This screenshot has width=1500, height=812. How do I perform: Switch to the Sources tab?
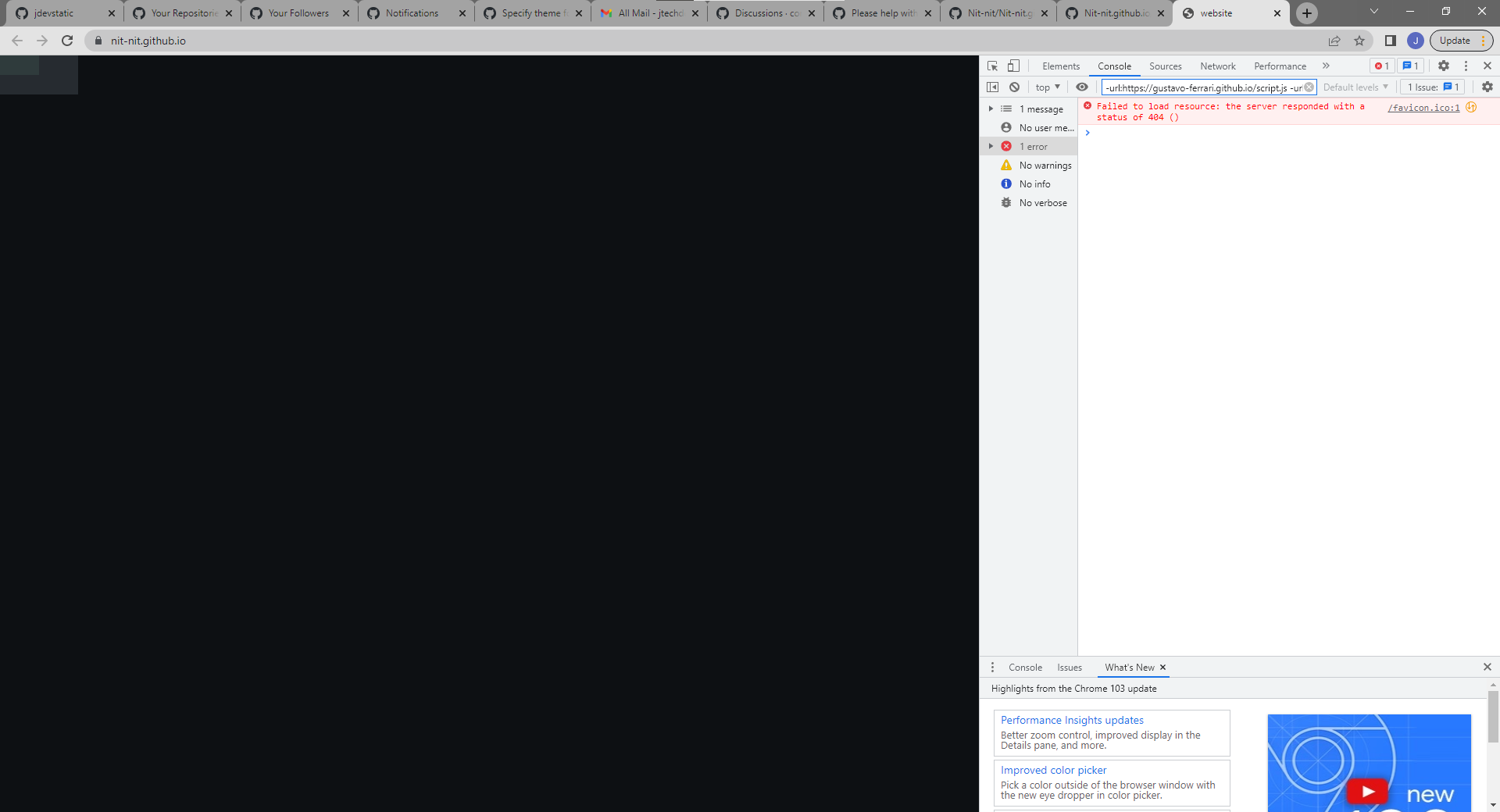point(1165,66)
